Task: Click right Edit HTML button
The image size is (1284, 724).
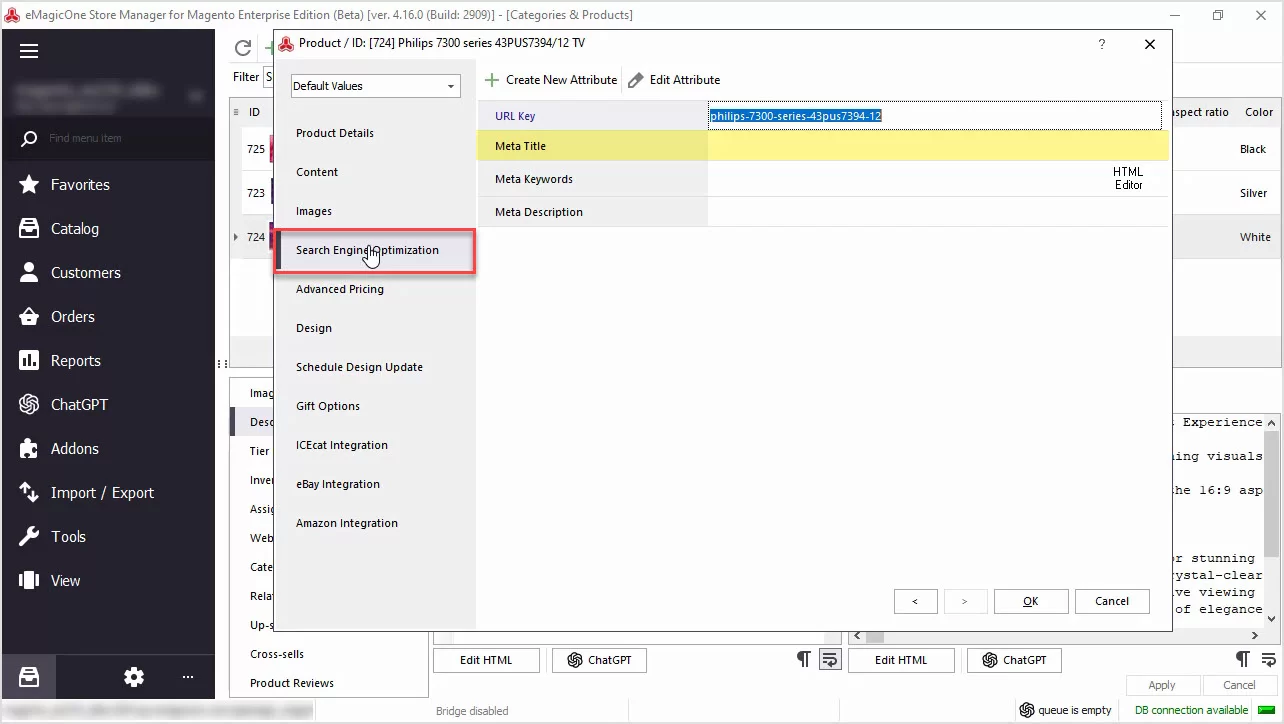Action: (901, 660)
